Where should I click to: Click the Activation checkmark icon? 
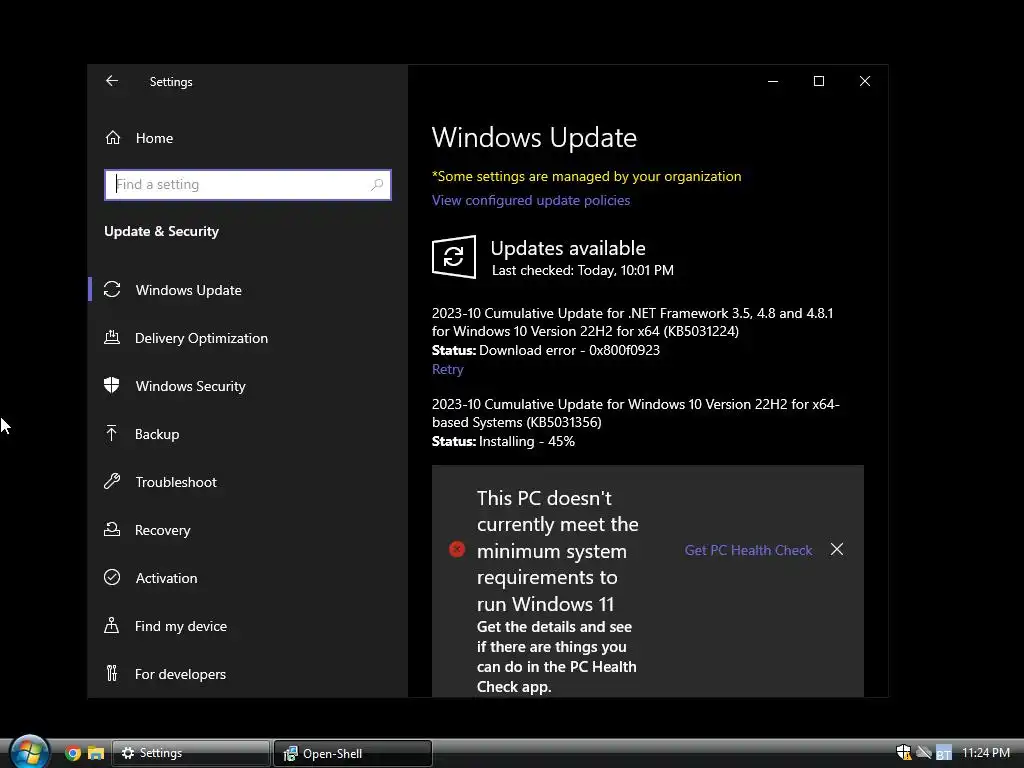[112, 577]
